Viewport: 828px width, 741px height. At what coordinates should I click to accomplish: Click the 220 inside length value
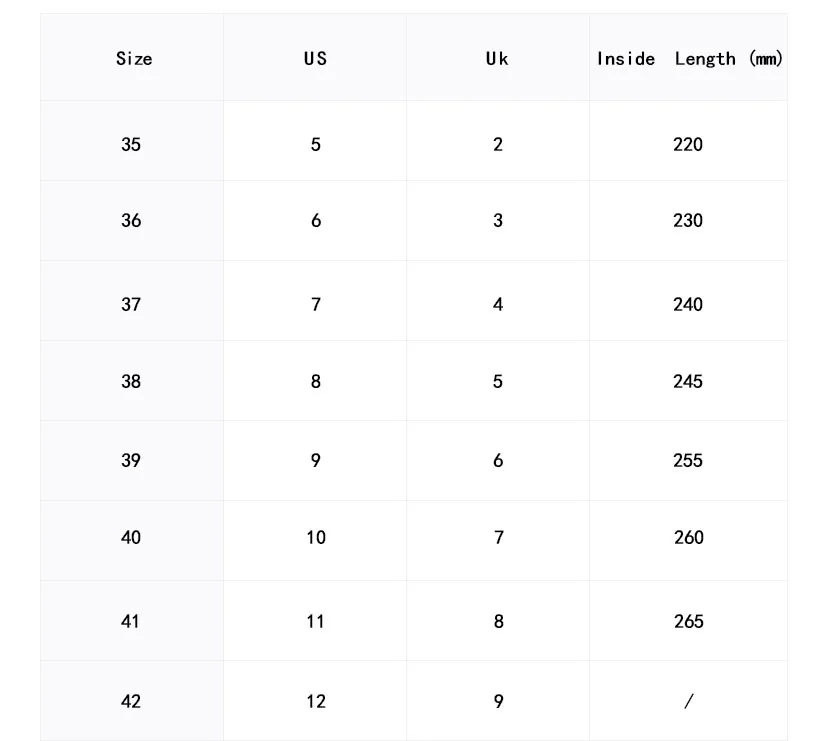coord(688,144)
